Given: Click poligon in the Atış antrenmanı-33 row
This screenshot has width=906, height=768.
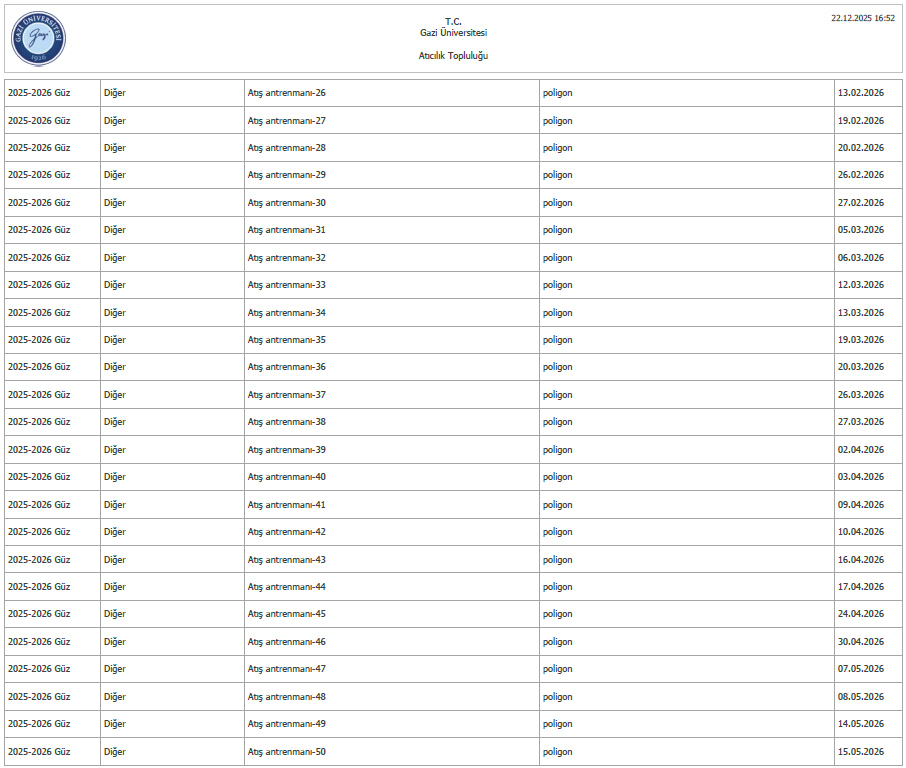Looking at the screenshot, I should [558, 285].
